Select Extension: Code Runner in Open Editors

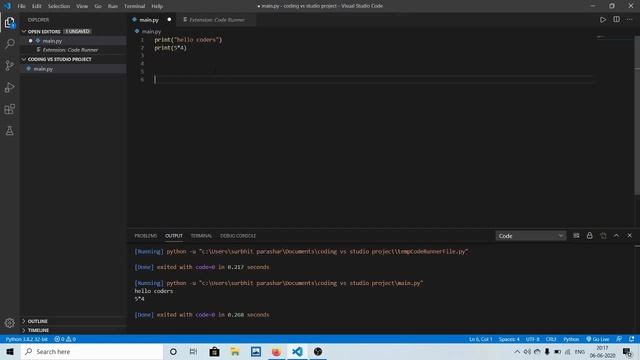[x=73, y=50]
